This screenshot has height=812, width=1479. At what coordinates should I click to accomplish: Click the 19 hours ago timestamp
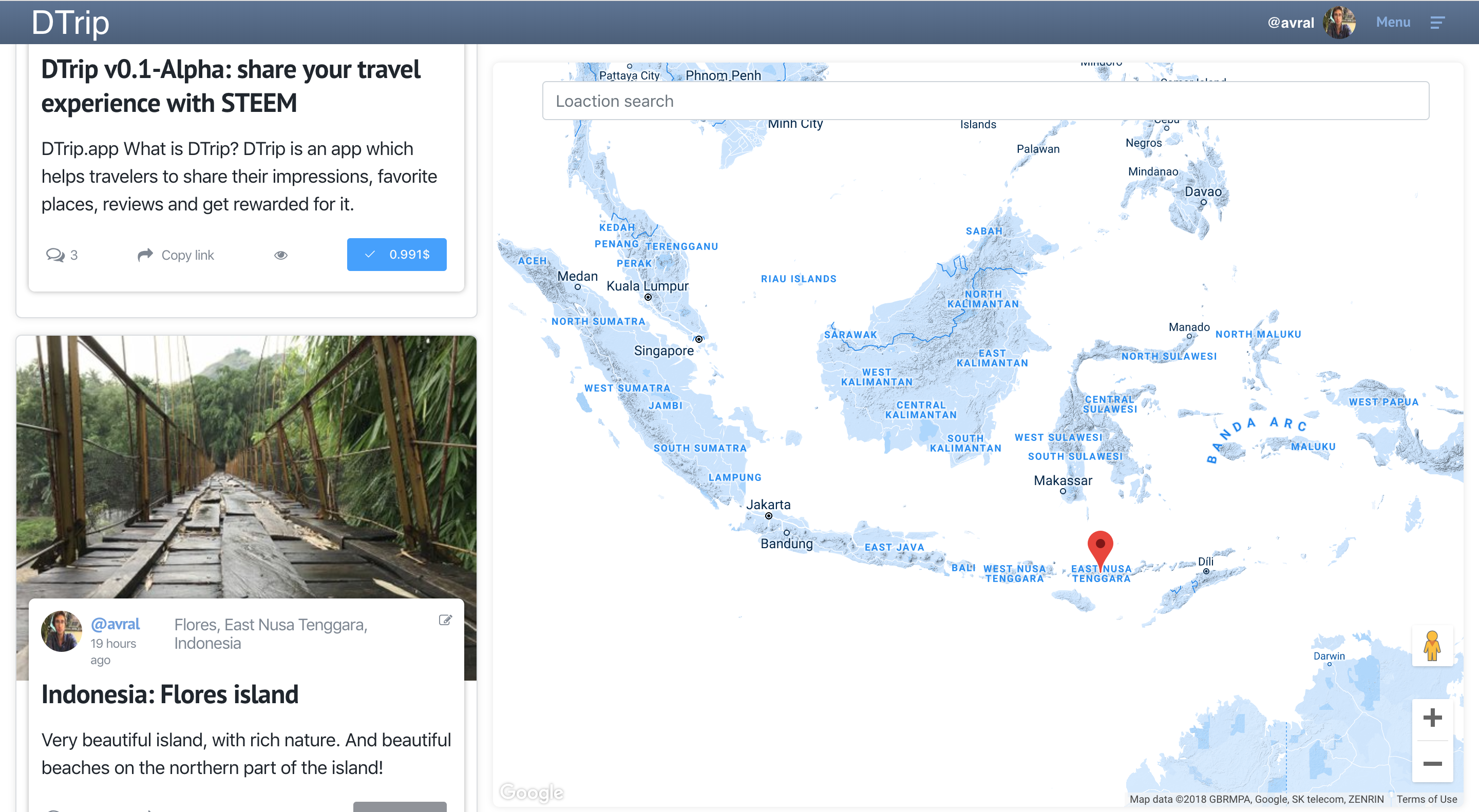coord(113,651)
